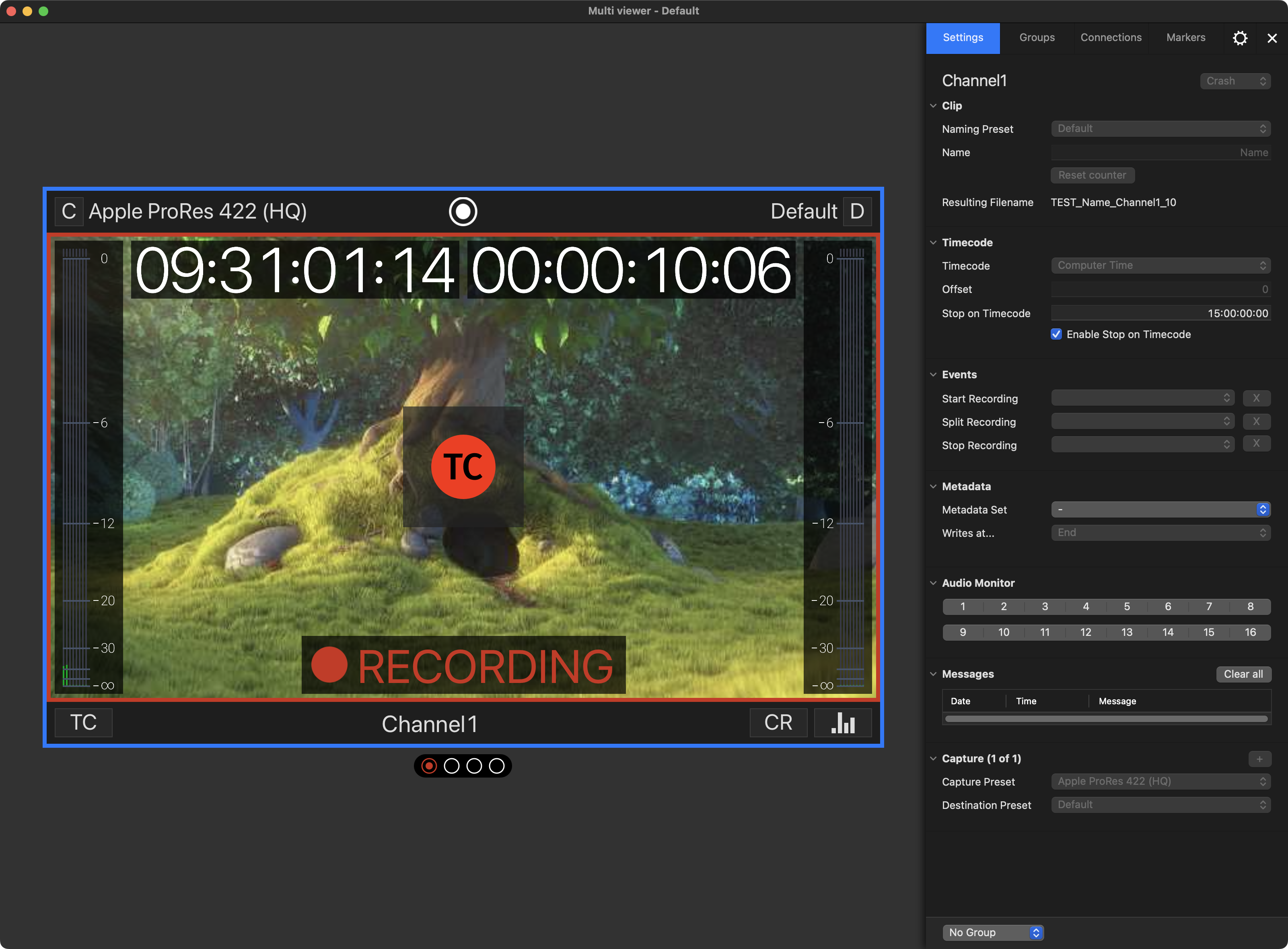
Task: Click the CR button below the viewer
Action: 778,723
